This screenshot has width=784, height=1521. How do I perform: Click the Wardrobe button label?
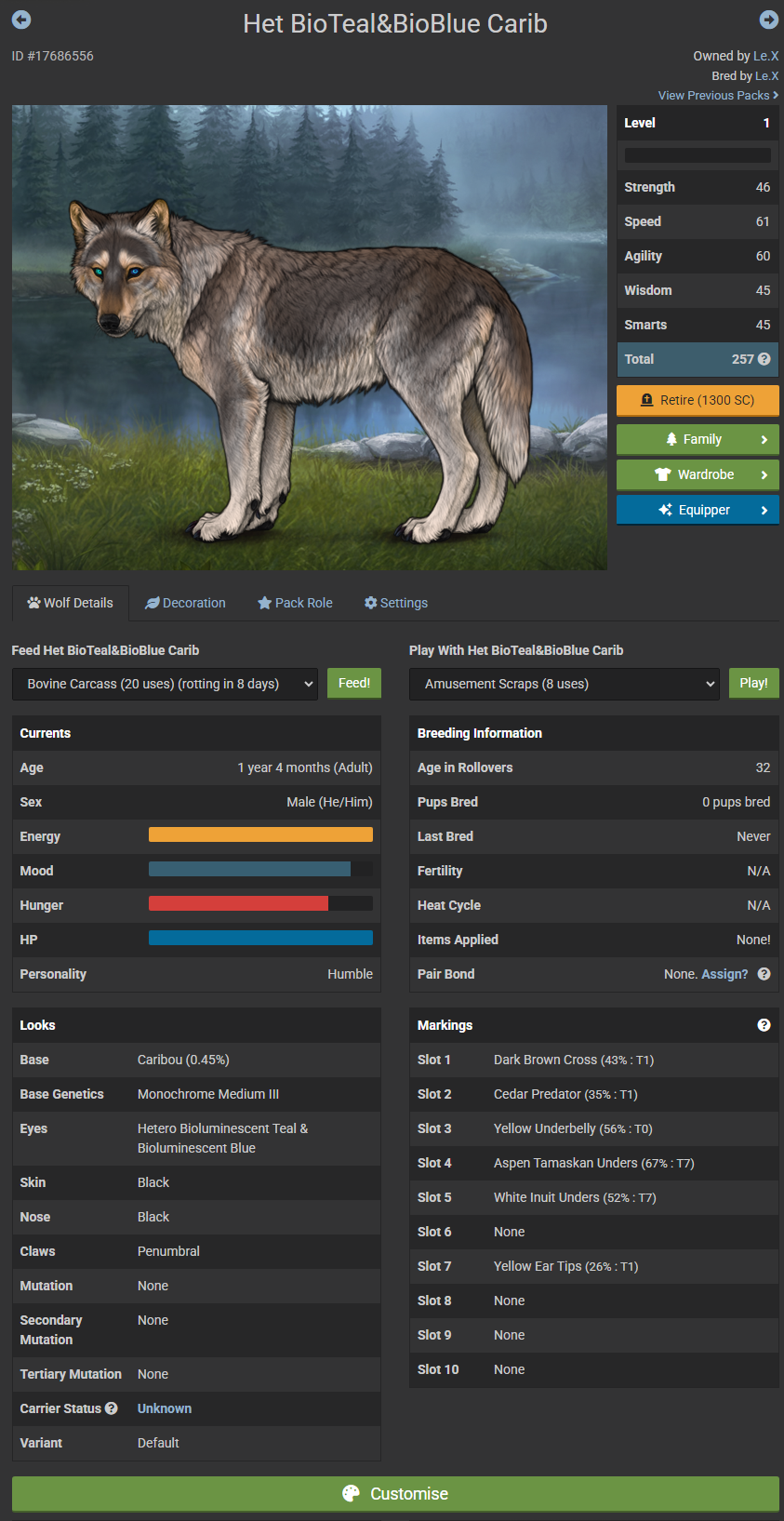[x=706, y=474]
